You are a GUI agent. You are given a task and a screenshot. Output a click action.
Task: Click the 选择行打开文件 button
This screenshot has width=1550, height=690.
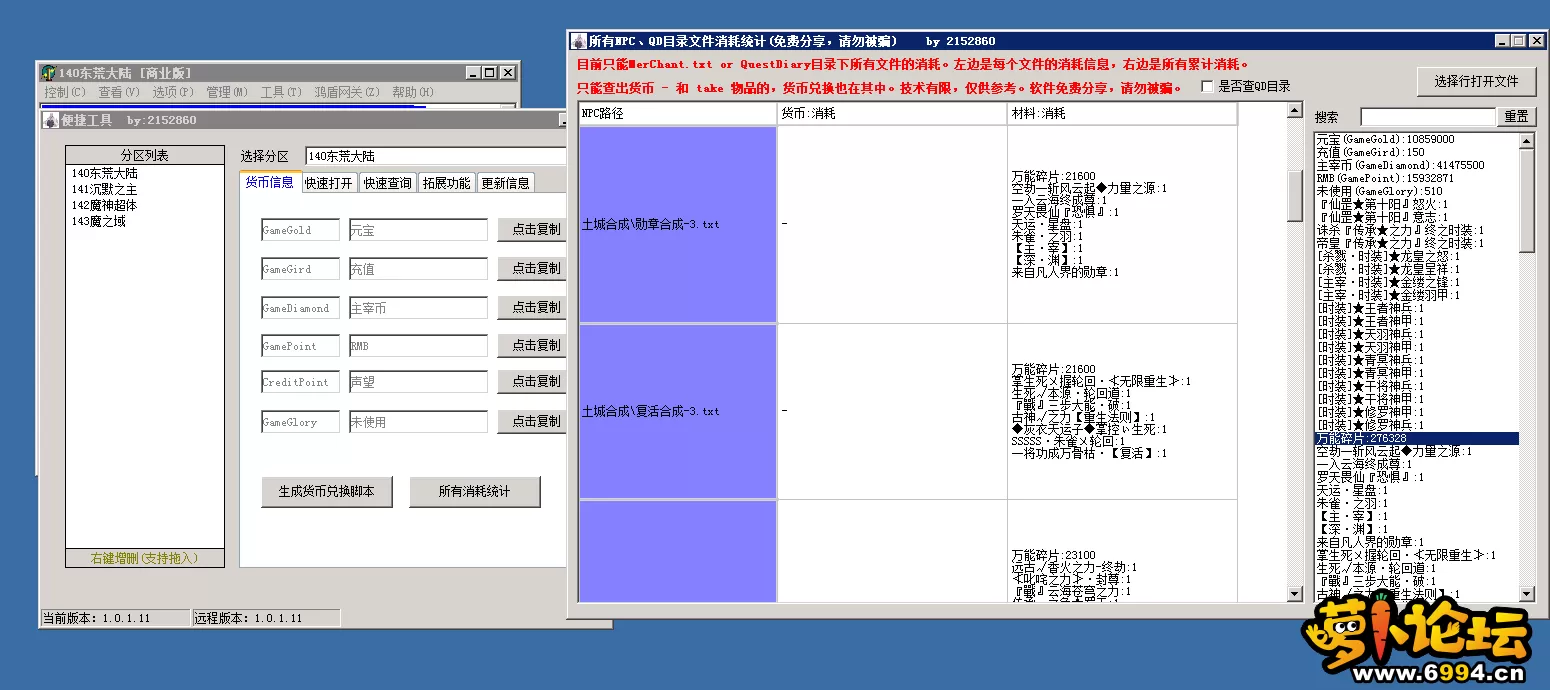point(1476,82)
